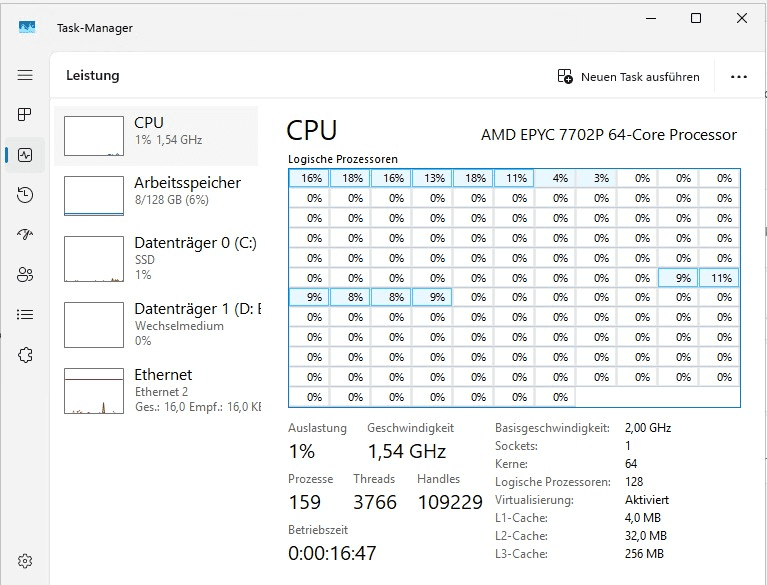Select the CPU entry in the performance list
Viewport: 767px width, 585px height.
157,133
